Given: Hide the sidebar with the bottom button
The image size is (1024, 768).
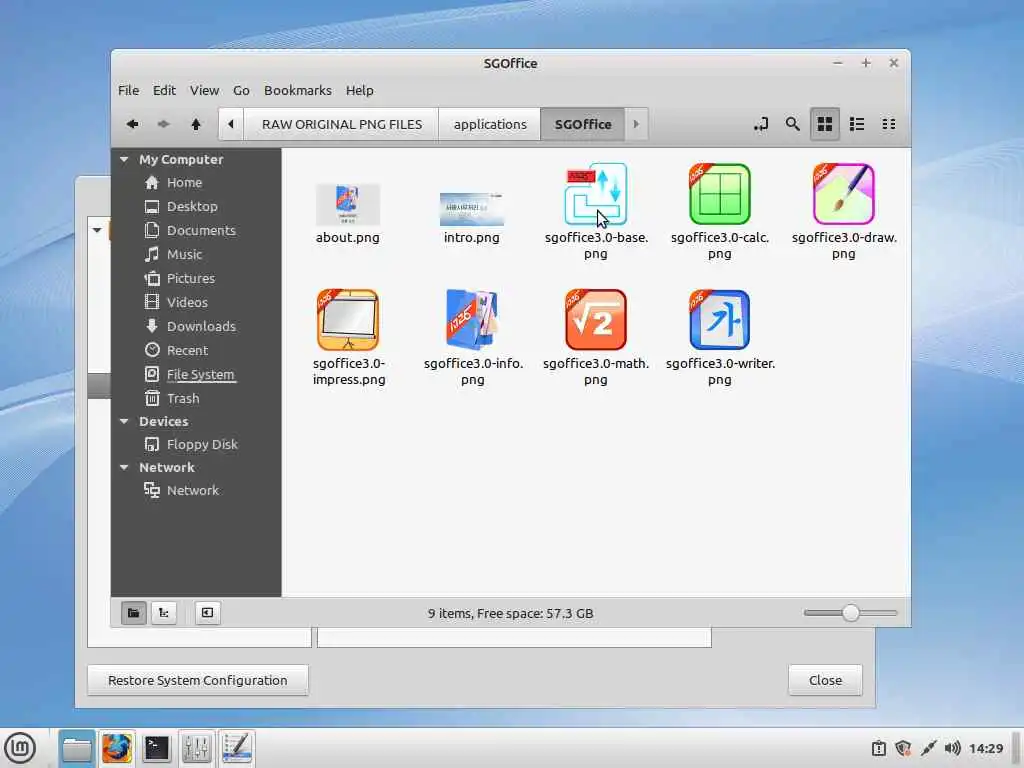Looking at the screenshot, I should pos(207,613).
